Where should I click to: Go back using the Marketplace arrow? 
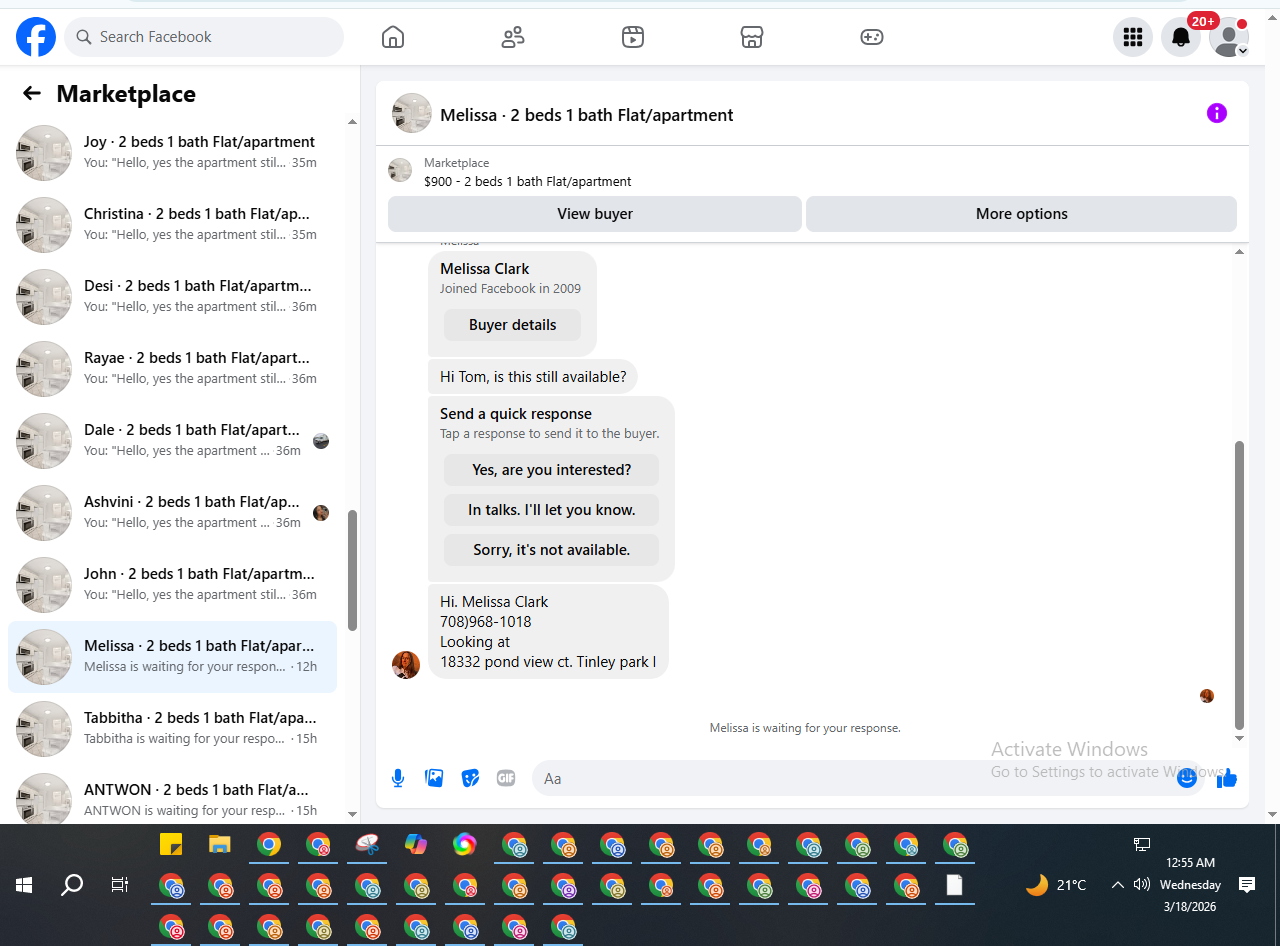pyautogui.click(x=32, y=93)
